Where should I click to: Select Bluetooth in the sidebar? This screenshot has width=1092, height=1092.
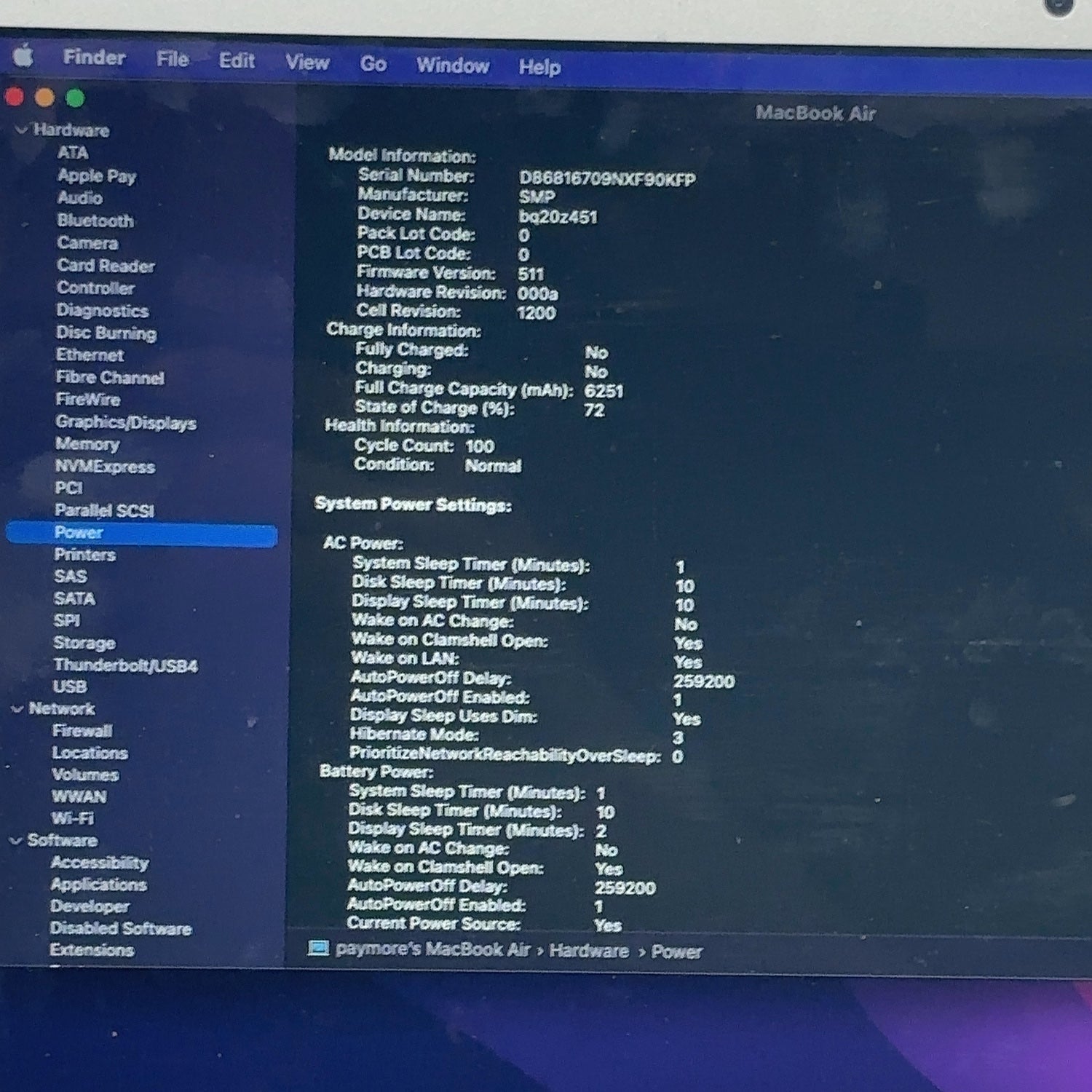(95, 221)
